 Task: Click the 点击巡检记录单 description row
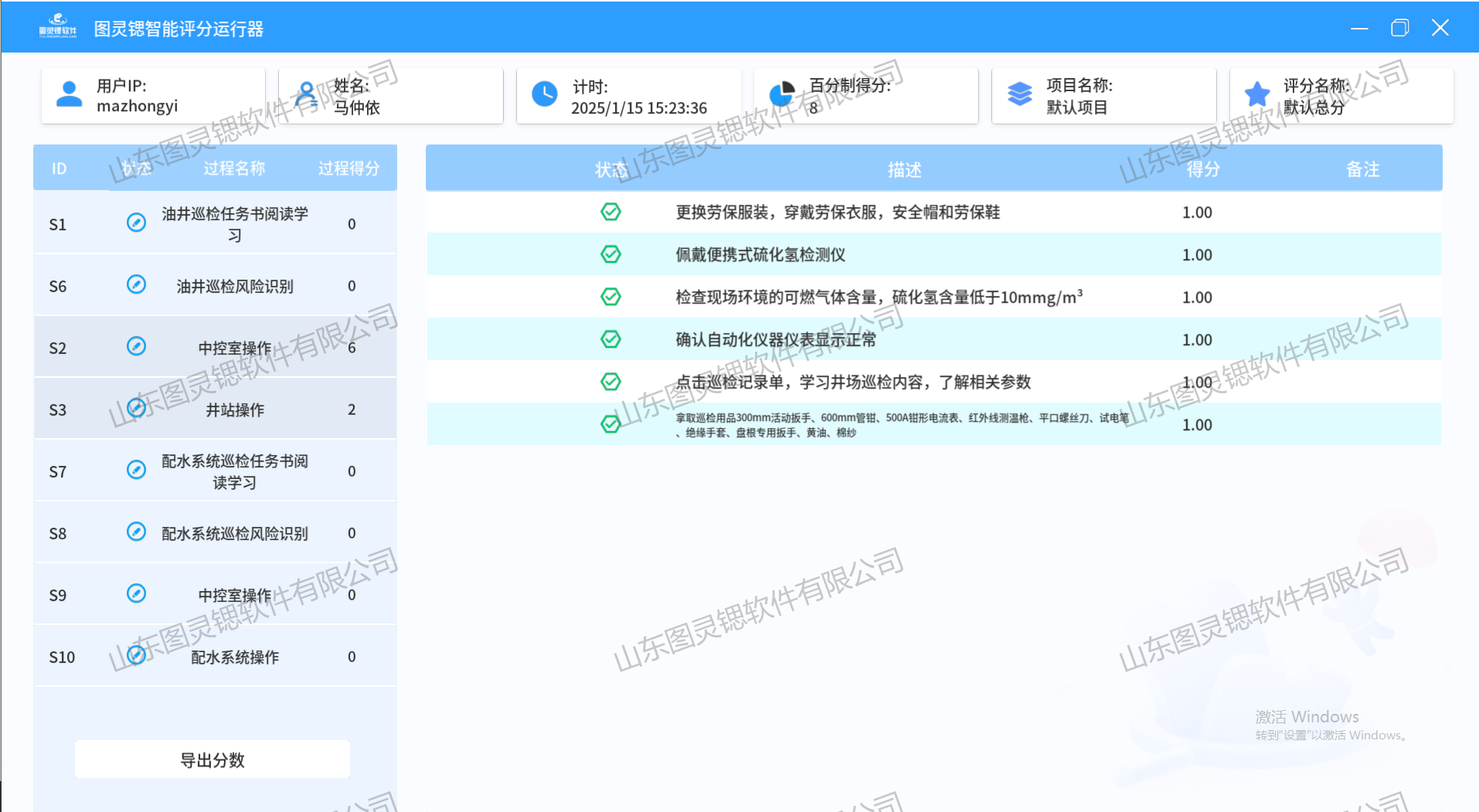(853, 382)
